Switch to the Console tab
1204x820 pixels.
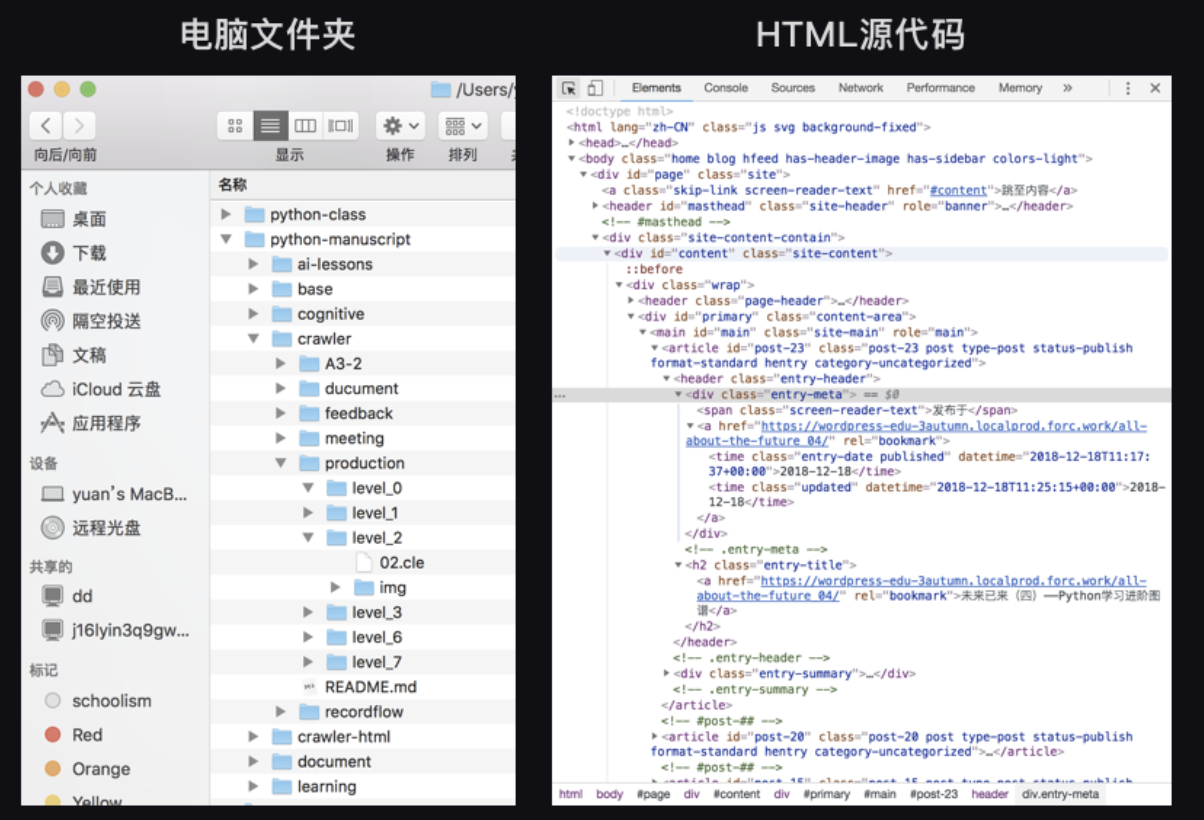point(726,88)
